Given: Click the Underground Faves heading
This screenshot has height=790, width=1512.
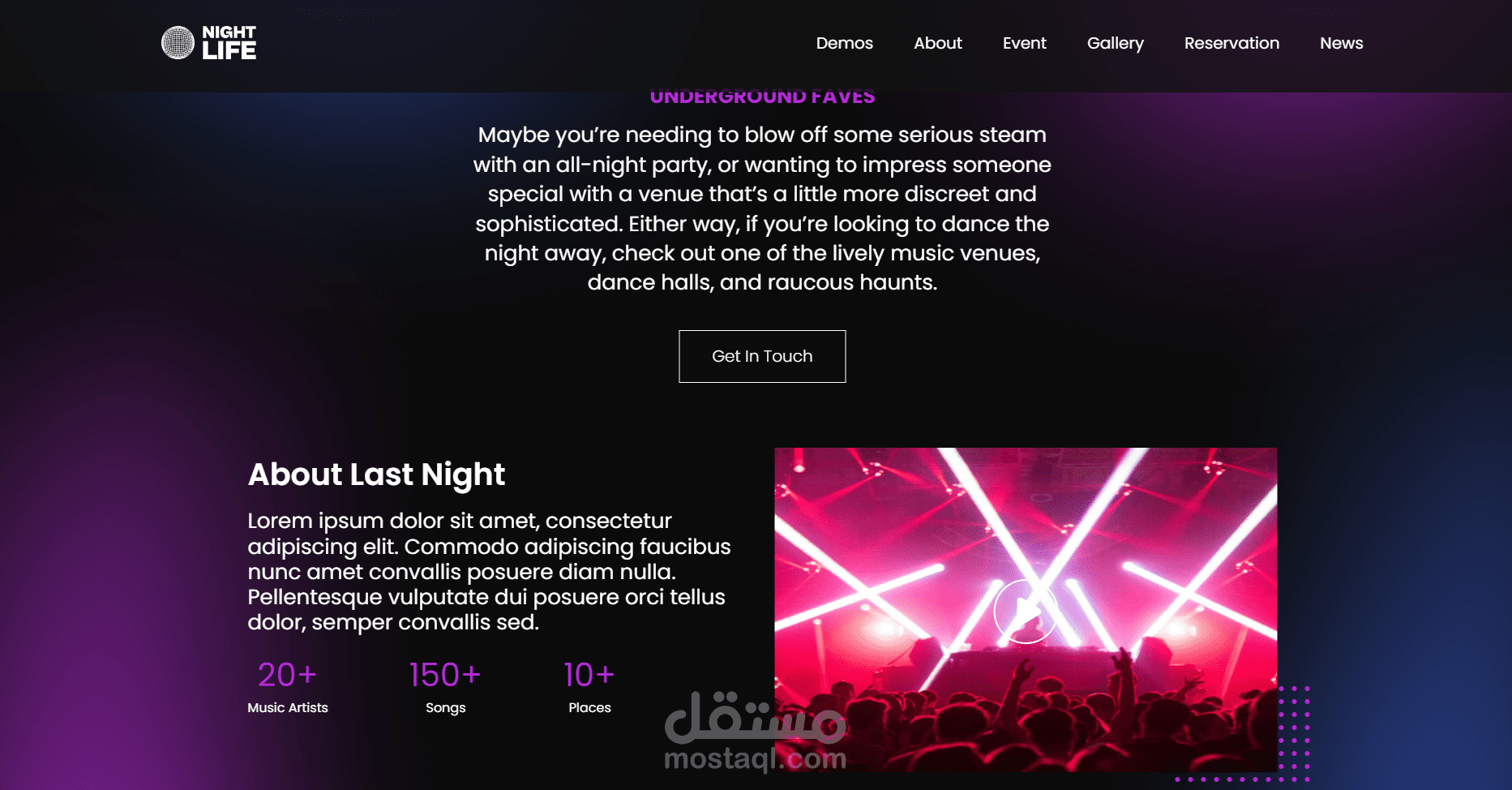Looking at the screenshot, I should 762,97.
